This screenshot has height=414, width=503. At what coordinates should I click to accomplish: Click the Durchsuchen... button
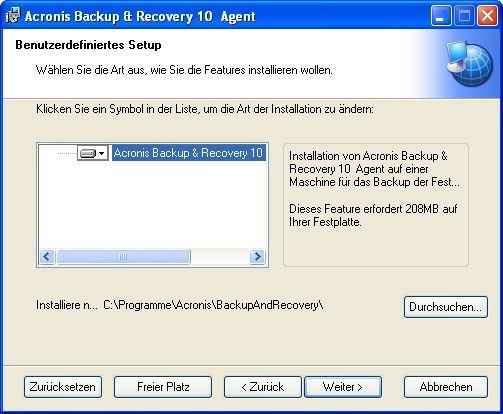point(446,307)
